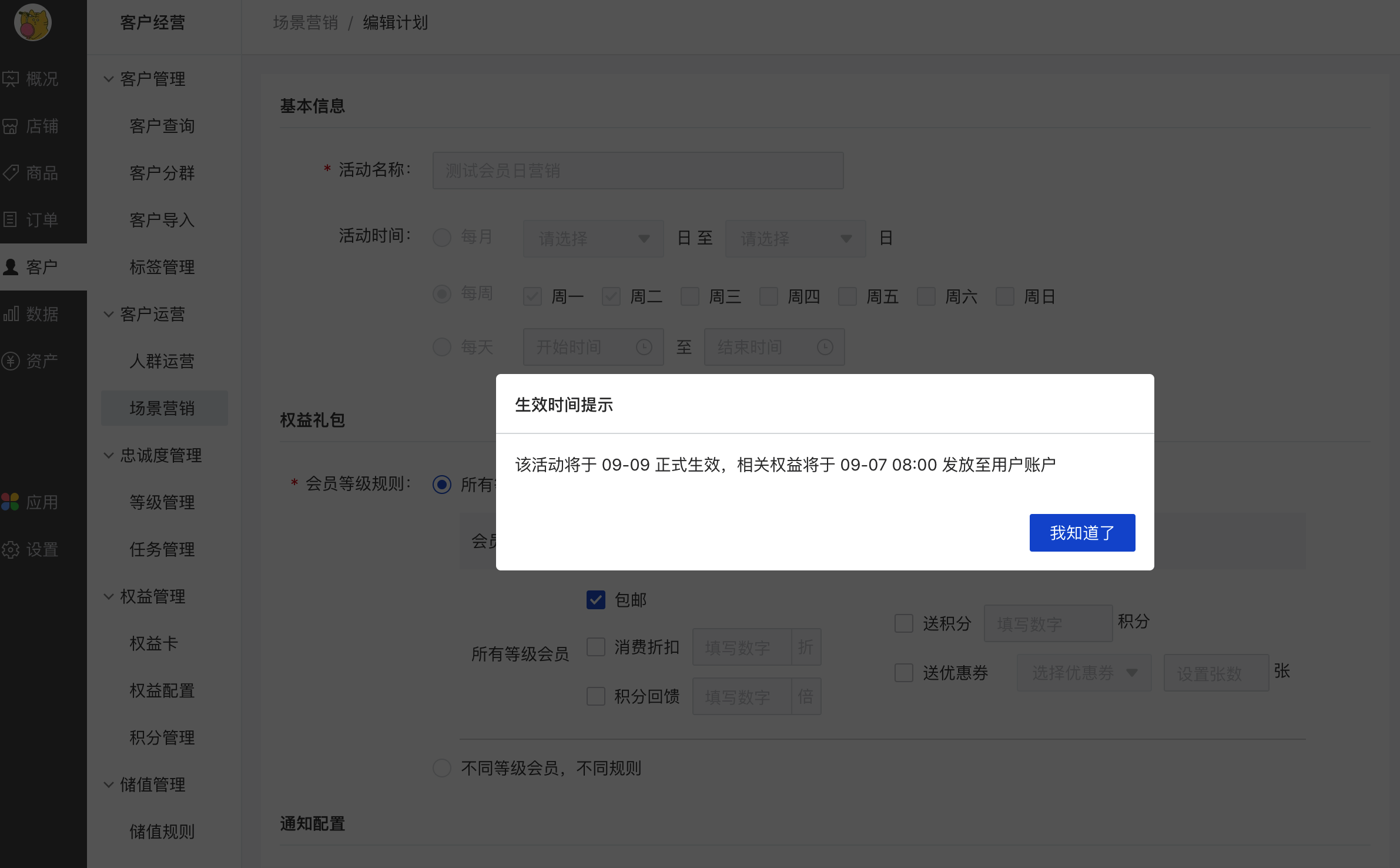The width and height of the screenshot is (1400, 868).
Task: Click the 设置张数 input field
Action: pos(1217,673)
